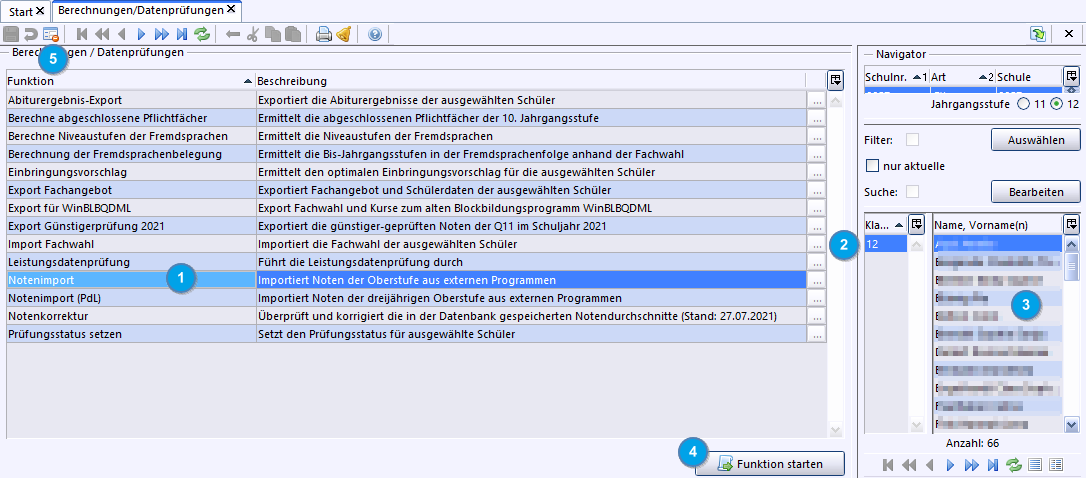Select the Export für WinBLBQDML row
This screenshot has height=478, width=1086.
point(407,208)
